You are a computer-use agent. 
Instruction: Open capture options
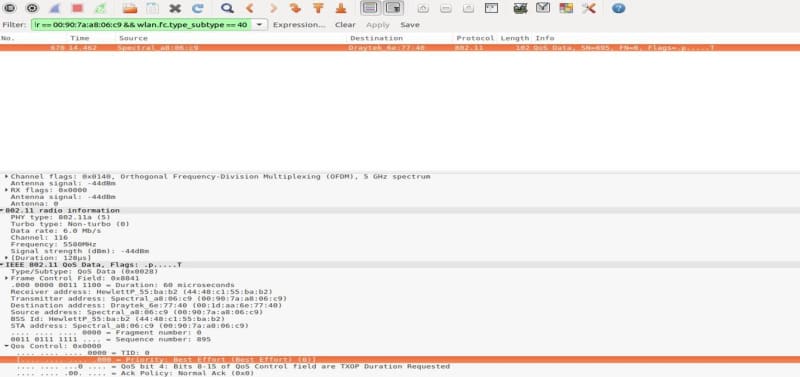[x=32, y=8]
